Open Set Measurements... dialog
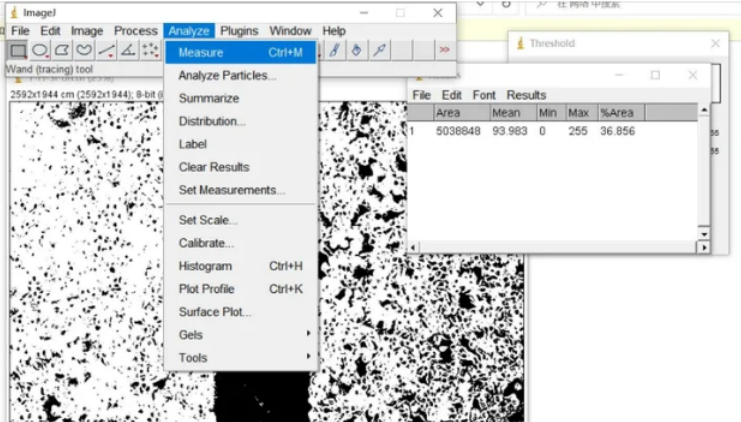 coord(231,190)
